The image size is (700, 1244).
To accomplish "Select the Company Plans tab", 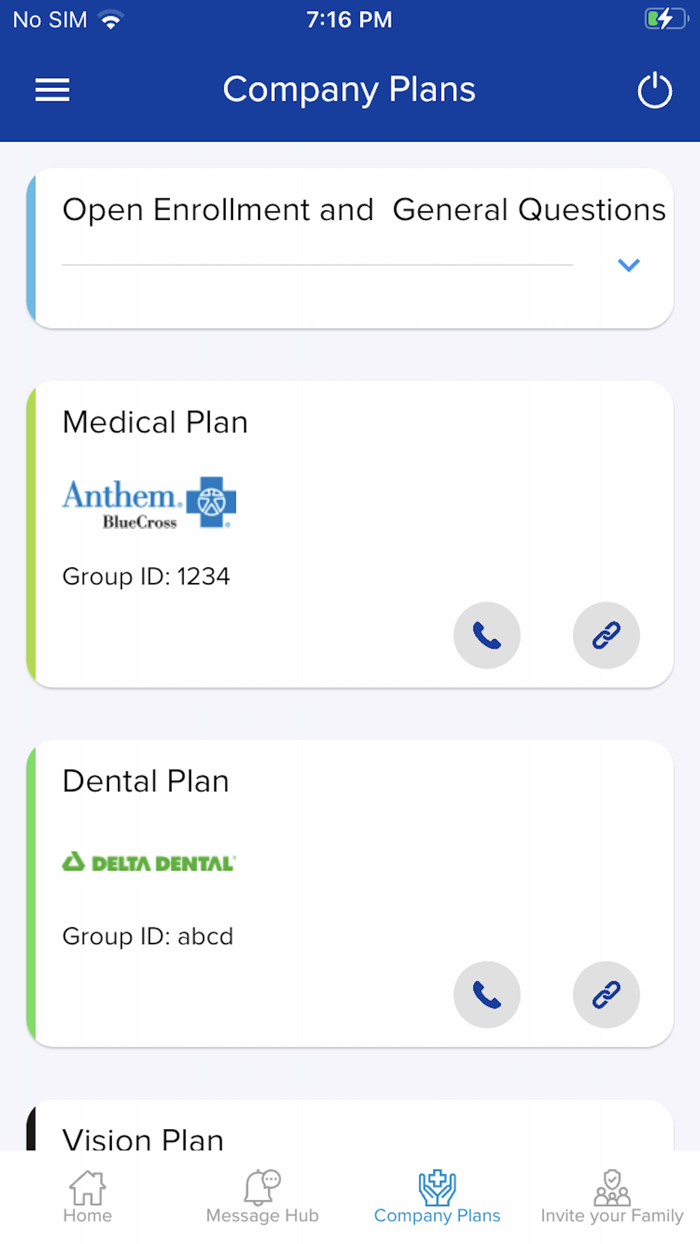I will [x=437, y=1198].
